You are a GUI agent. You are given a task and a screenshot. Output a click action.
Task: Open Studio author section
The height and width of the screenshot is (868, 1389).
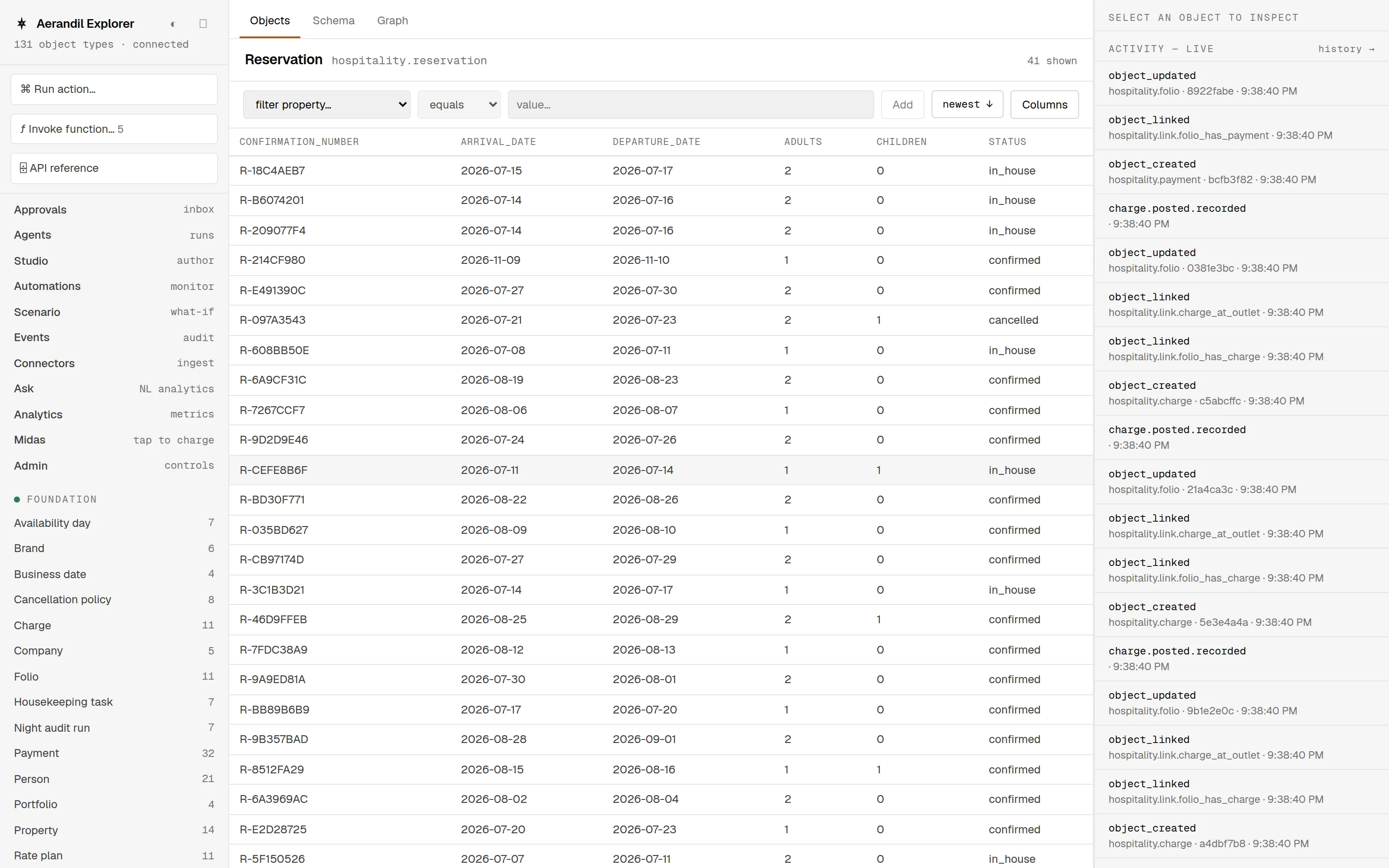(114, 261)
